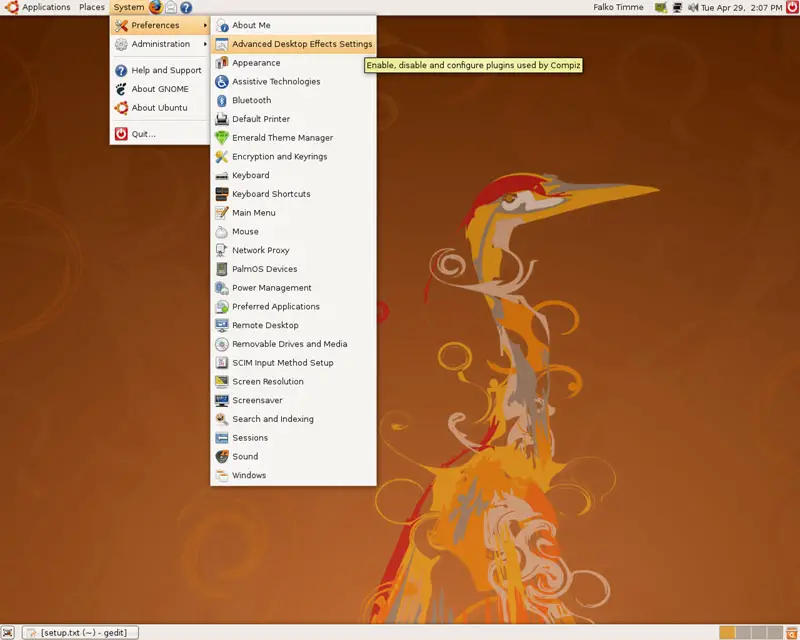800x640 pixels.
Task: Click the blue help question mark launcher
Action: tap(186, 7)
